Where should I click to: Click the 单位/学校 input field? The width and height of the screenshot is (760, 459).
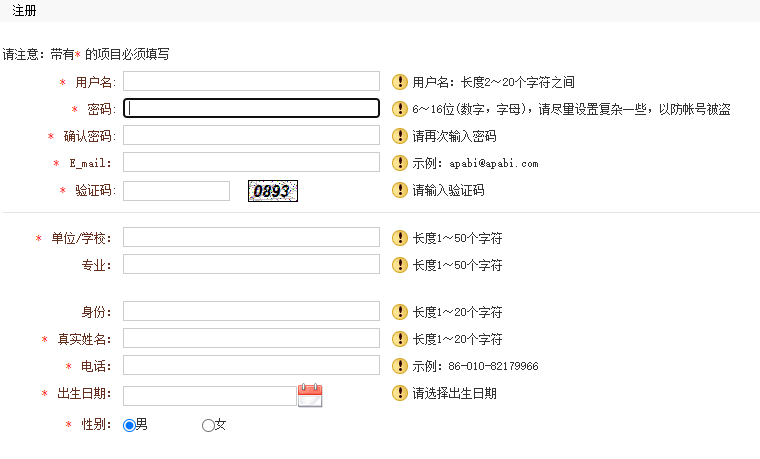[x=251, y=237]
